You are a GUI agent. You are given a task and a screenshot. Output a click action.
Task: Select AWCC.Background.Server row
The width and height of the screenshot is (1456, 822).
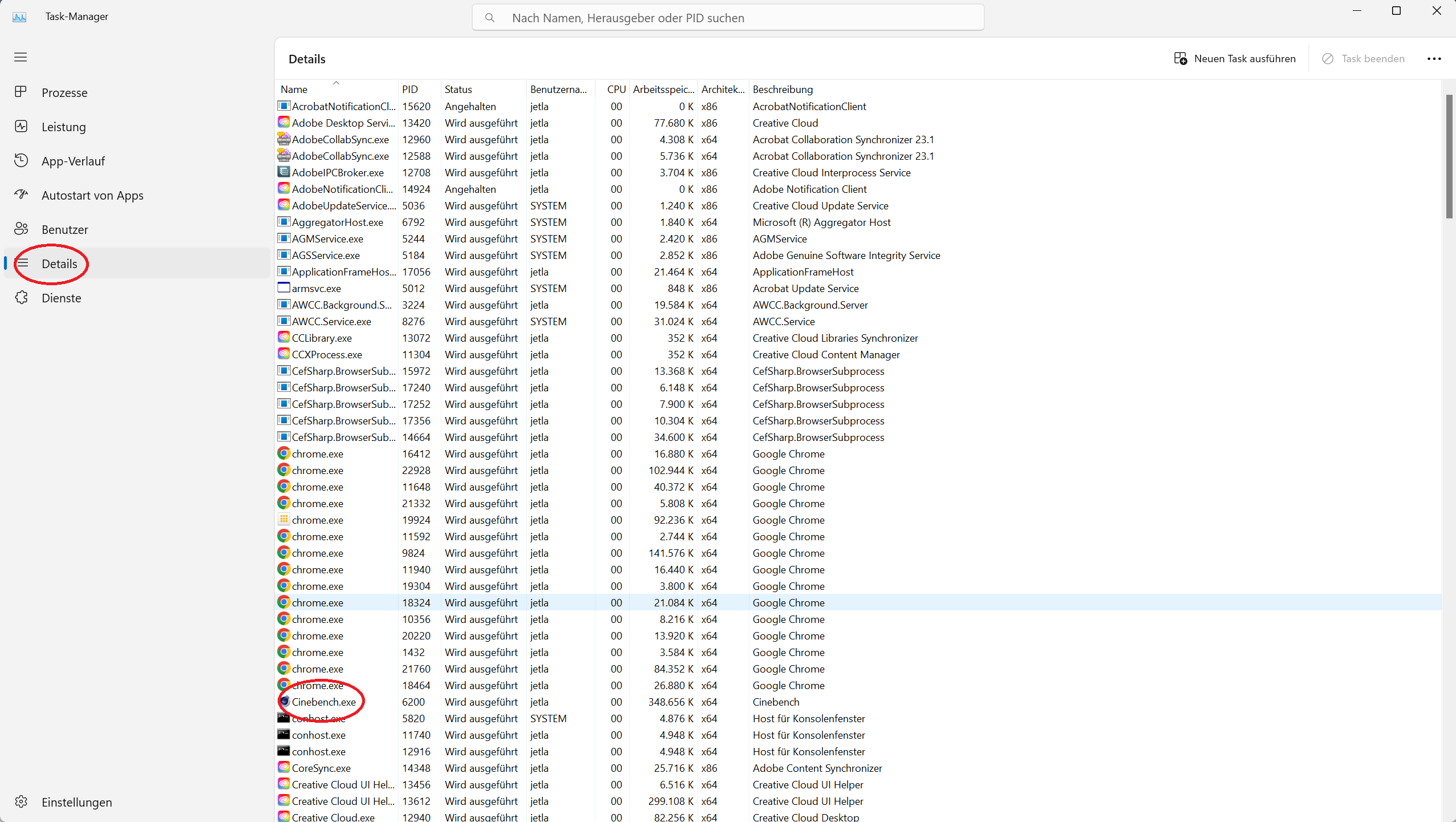pos(858,305)
